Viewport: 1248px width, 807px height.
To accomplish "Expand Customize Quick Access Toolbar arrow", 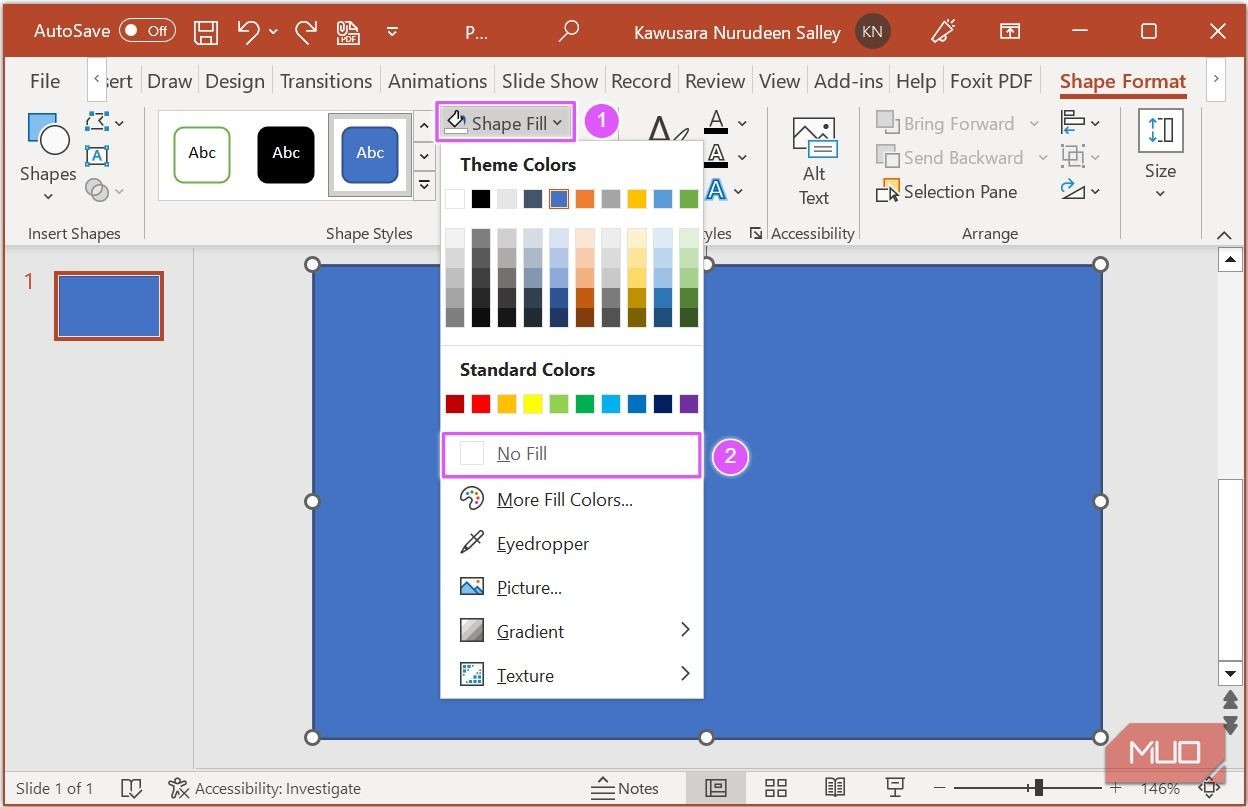I will (391, 32).
